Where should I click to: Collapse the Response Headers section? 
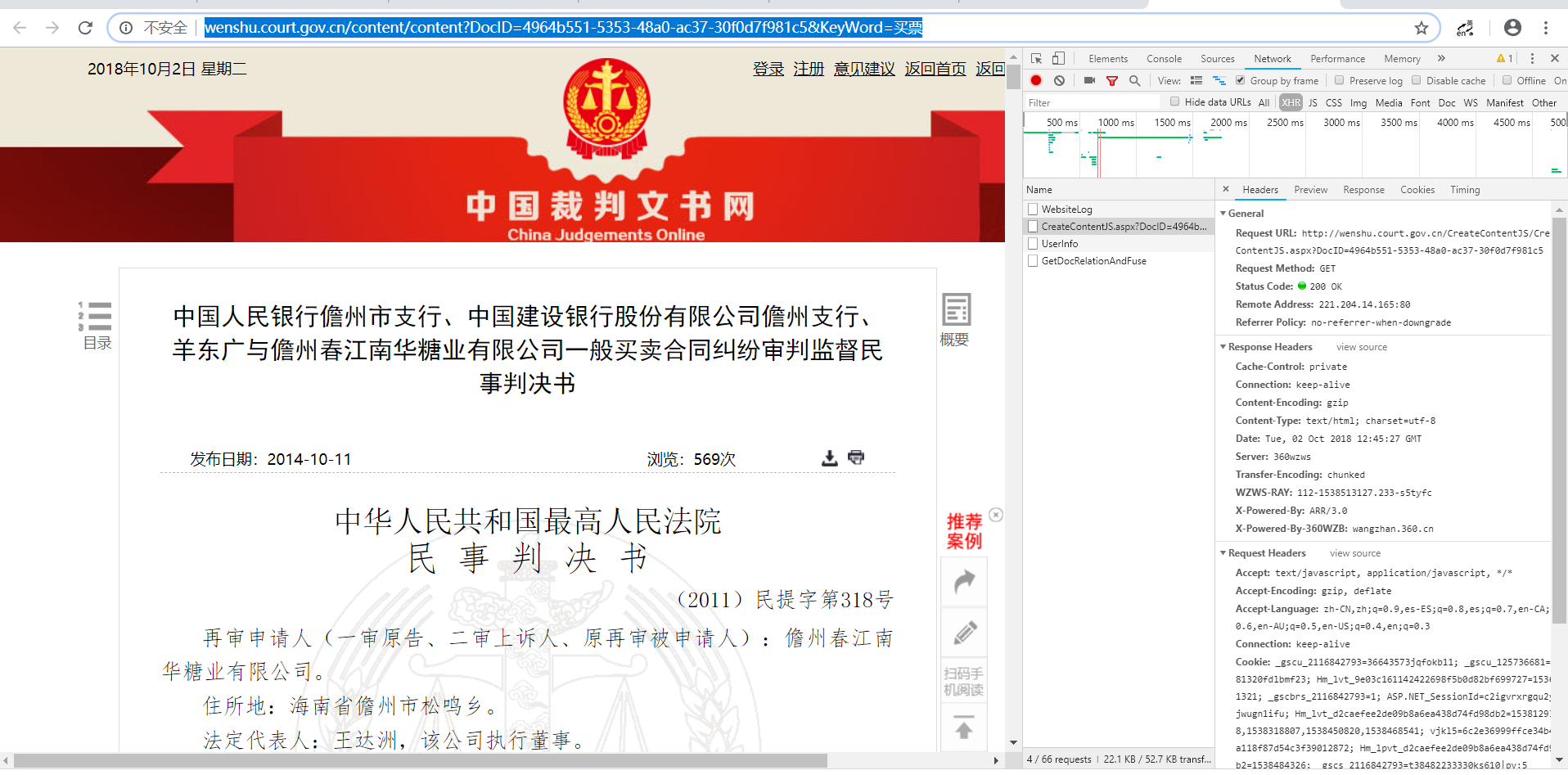click(x=1223, y=347)
